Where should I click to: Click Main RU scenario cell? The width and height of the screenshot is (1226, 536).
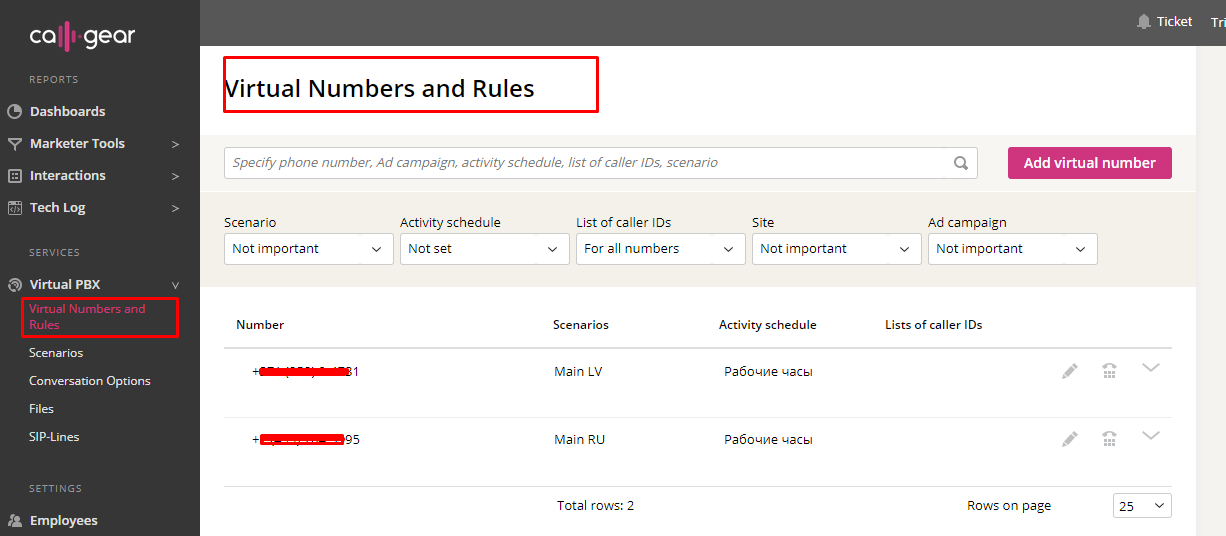(x=579, y=440)
